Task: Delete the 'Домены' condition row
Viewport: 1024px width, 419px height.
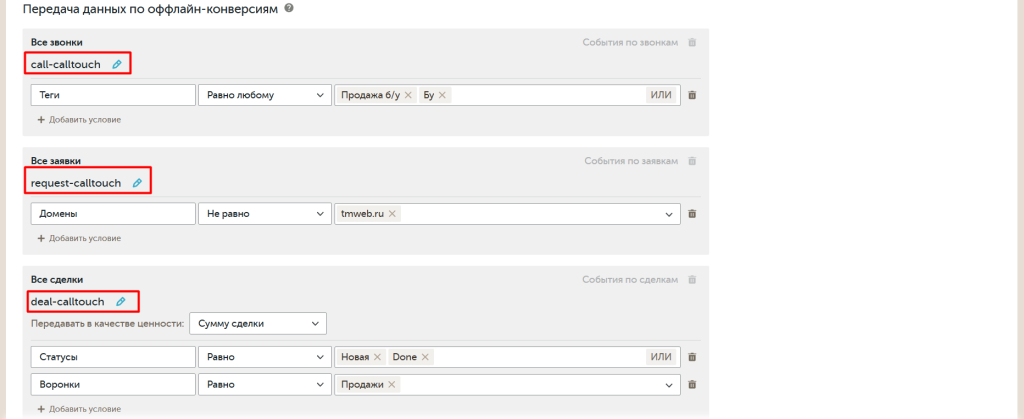Action: coord(692,213)
